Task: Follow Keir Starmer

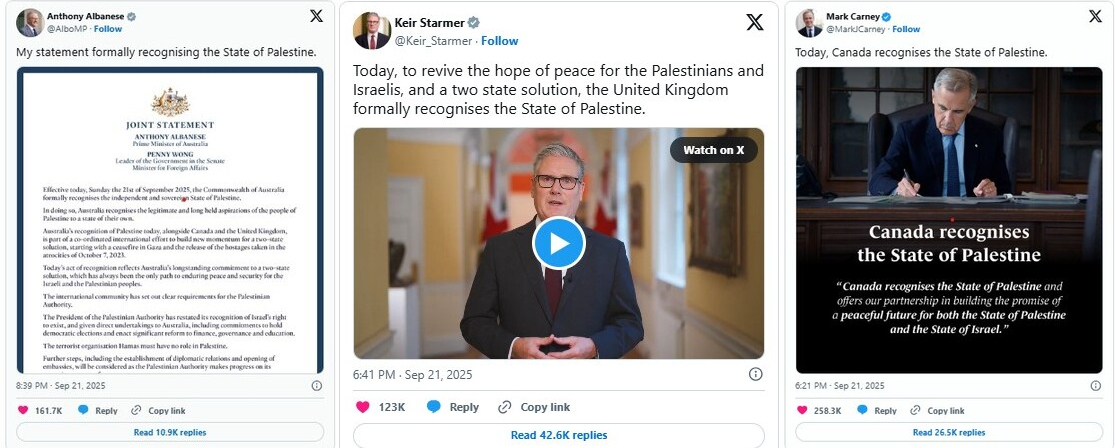Action: [x=499, y=41]
